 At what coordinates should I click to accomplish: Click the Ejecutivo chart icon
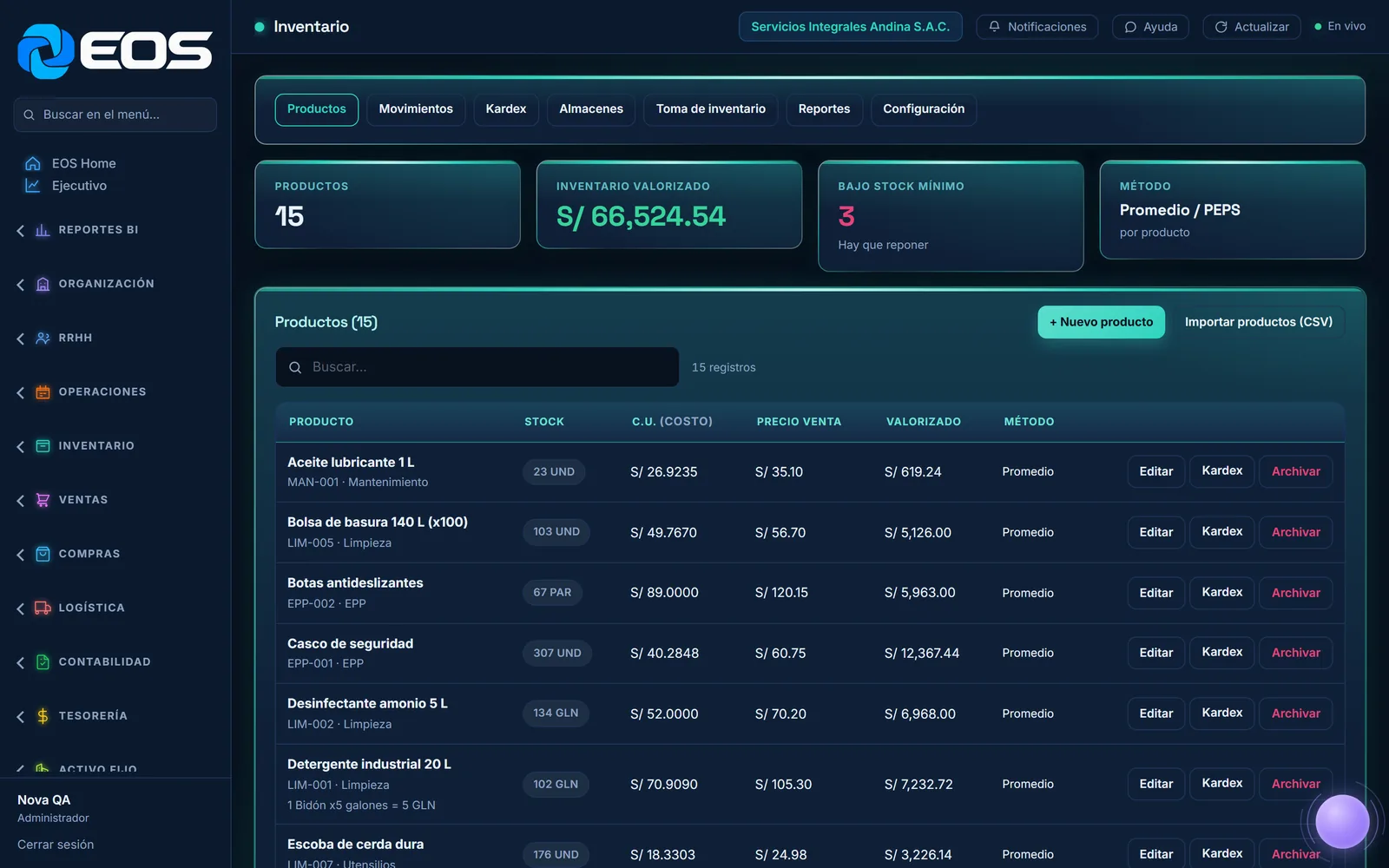[x=33, y=186]
